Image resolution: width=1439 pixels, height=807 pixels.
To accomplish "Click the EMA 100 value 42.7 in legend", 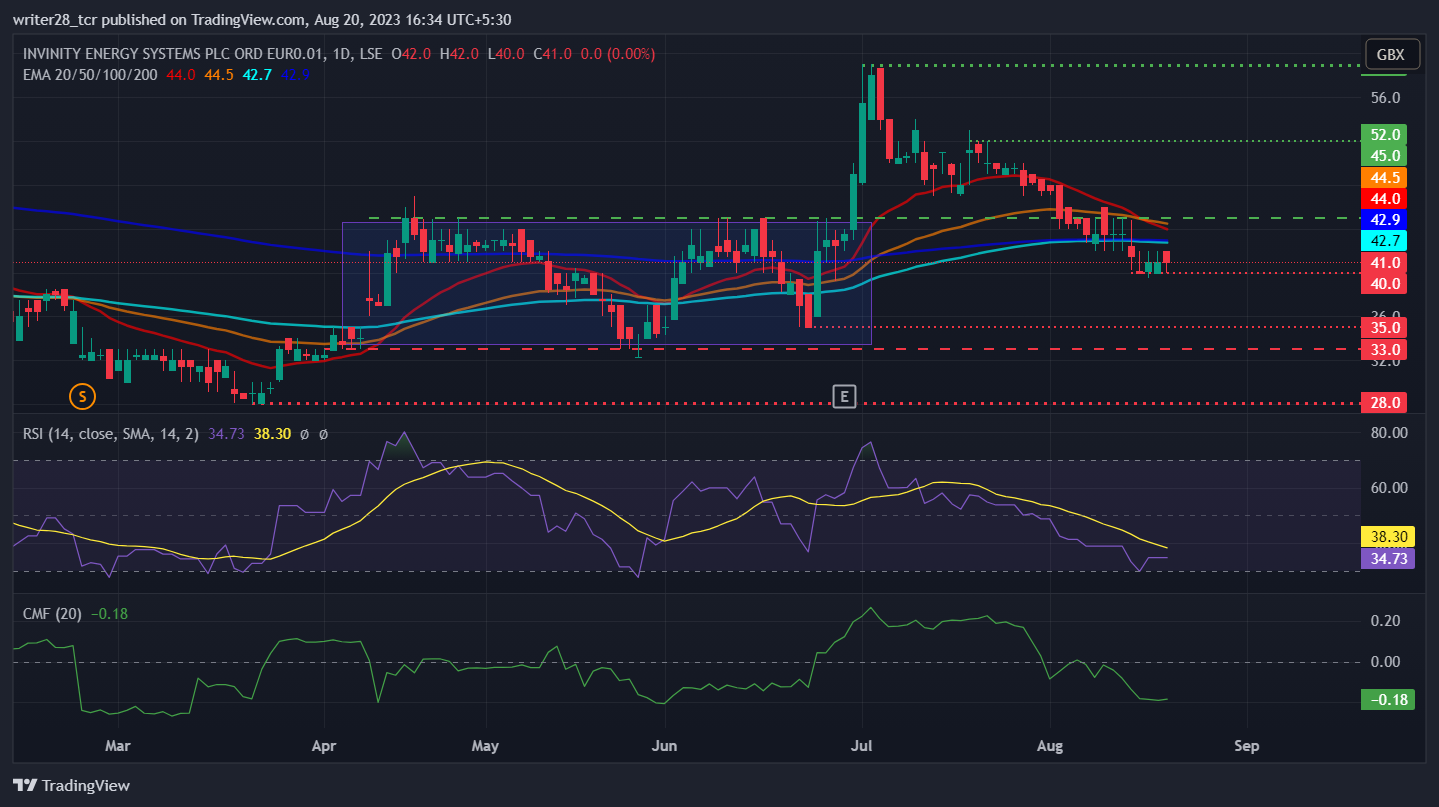I will pos(257,74).
